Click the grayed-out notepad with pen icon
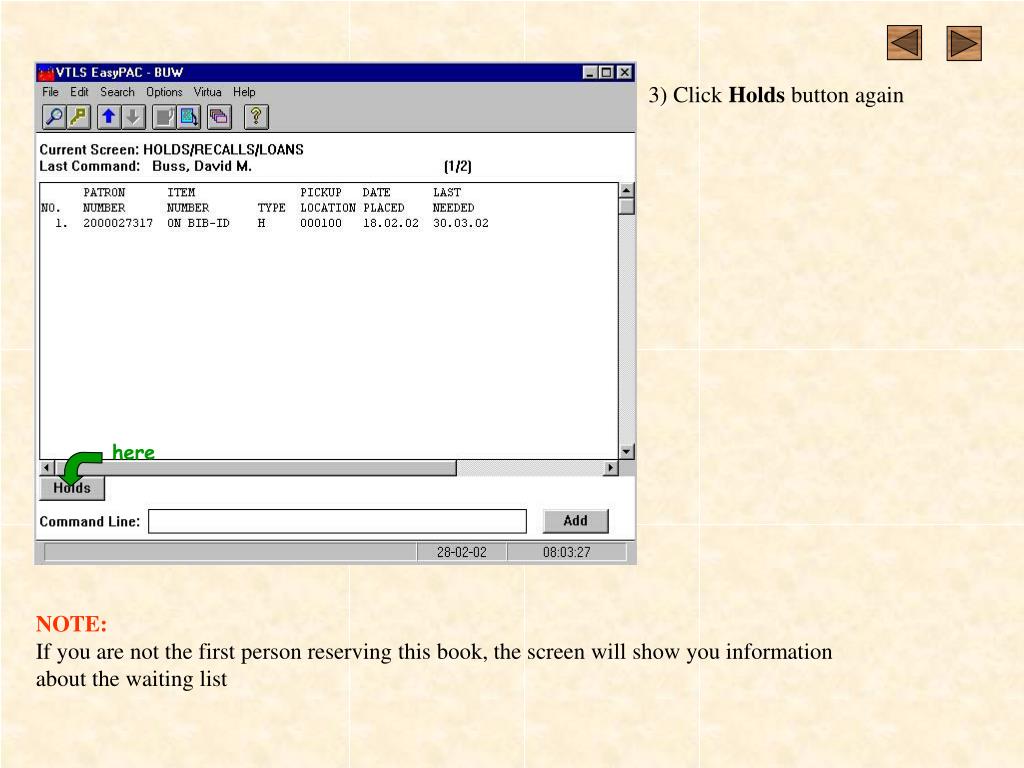Screen dimensions: 1024x768 click(x=164, y=117)
